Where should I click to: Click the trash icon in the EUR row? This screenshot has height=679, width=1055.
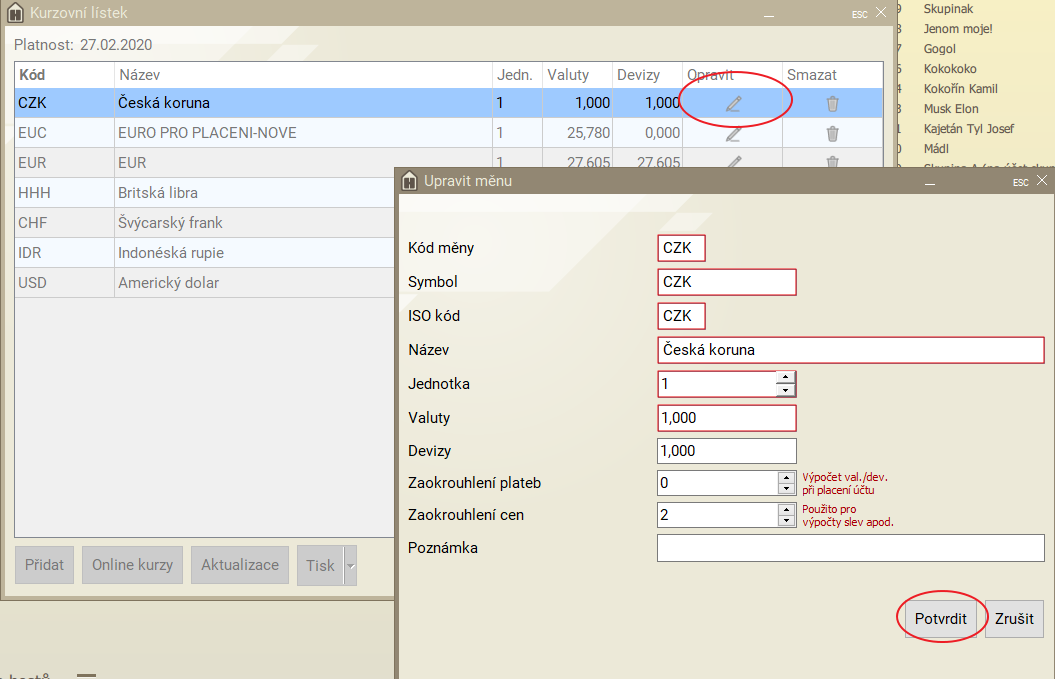[x=832, y=161]
